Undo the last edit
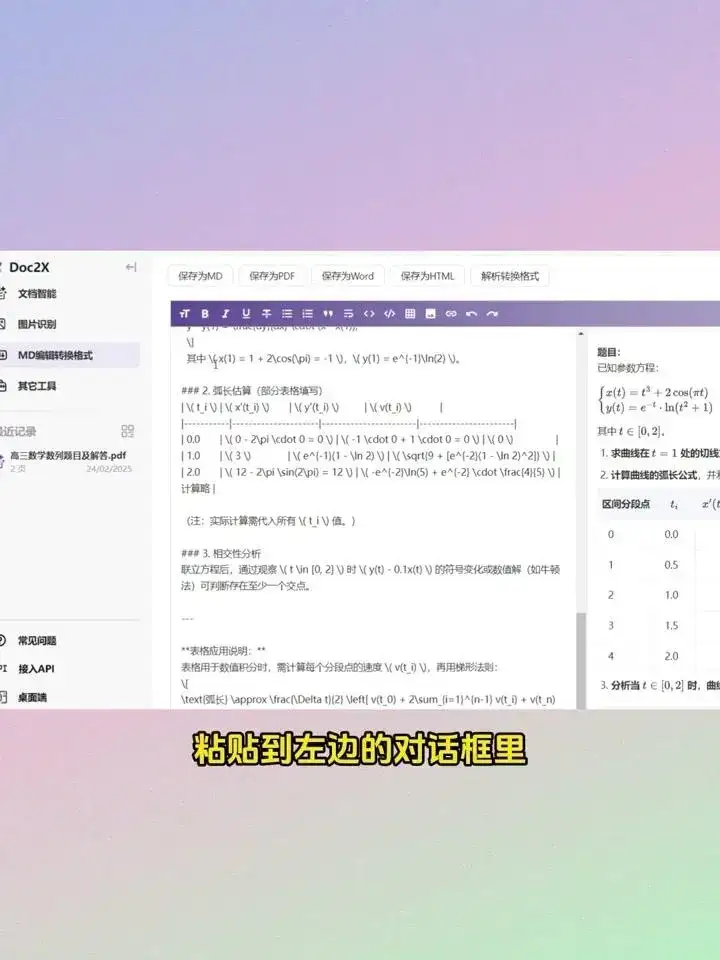 pos(471,313)
